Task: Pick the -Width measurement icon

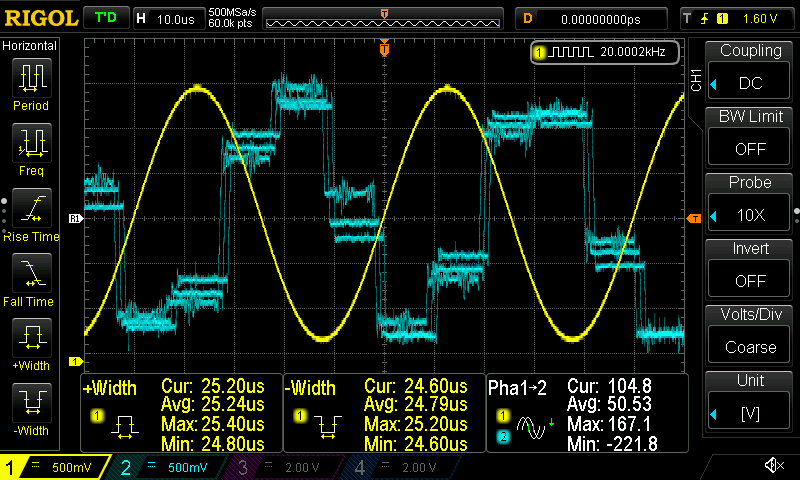Action: click(x=31, y=402)
